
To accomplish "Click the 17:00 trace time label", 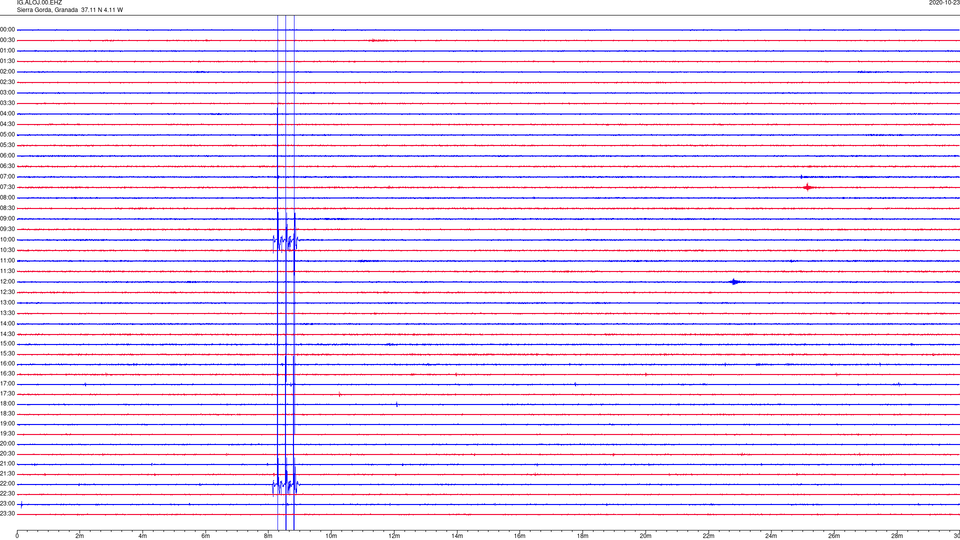I will click(x=7, y=384).
